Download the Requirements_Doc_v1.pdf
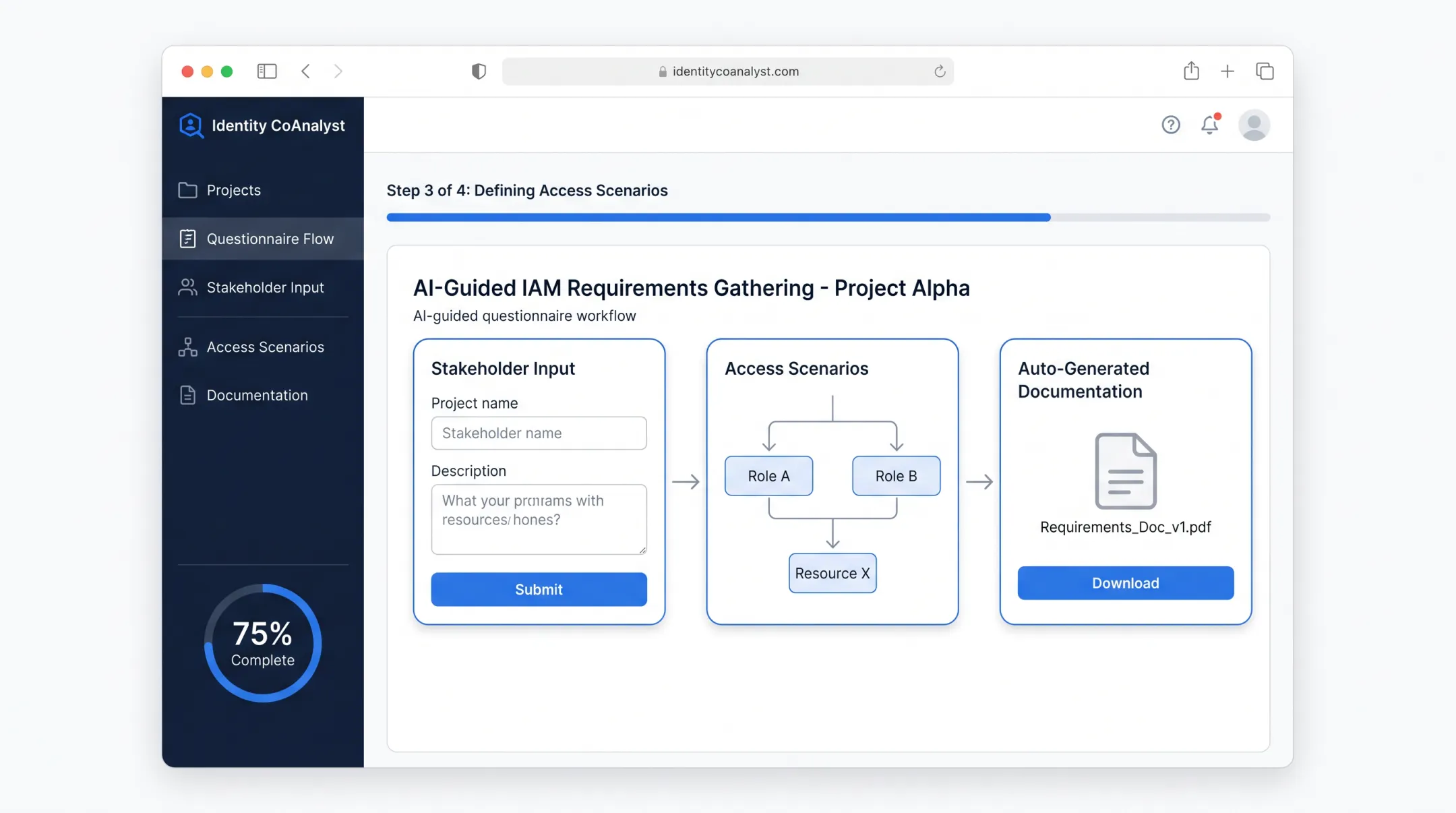1456x813 pixels. (x=1126, y=583)
